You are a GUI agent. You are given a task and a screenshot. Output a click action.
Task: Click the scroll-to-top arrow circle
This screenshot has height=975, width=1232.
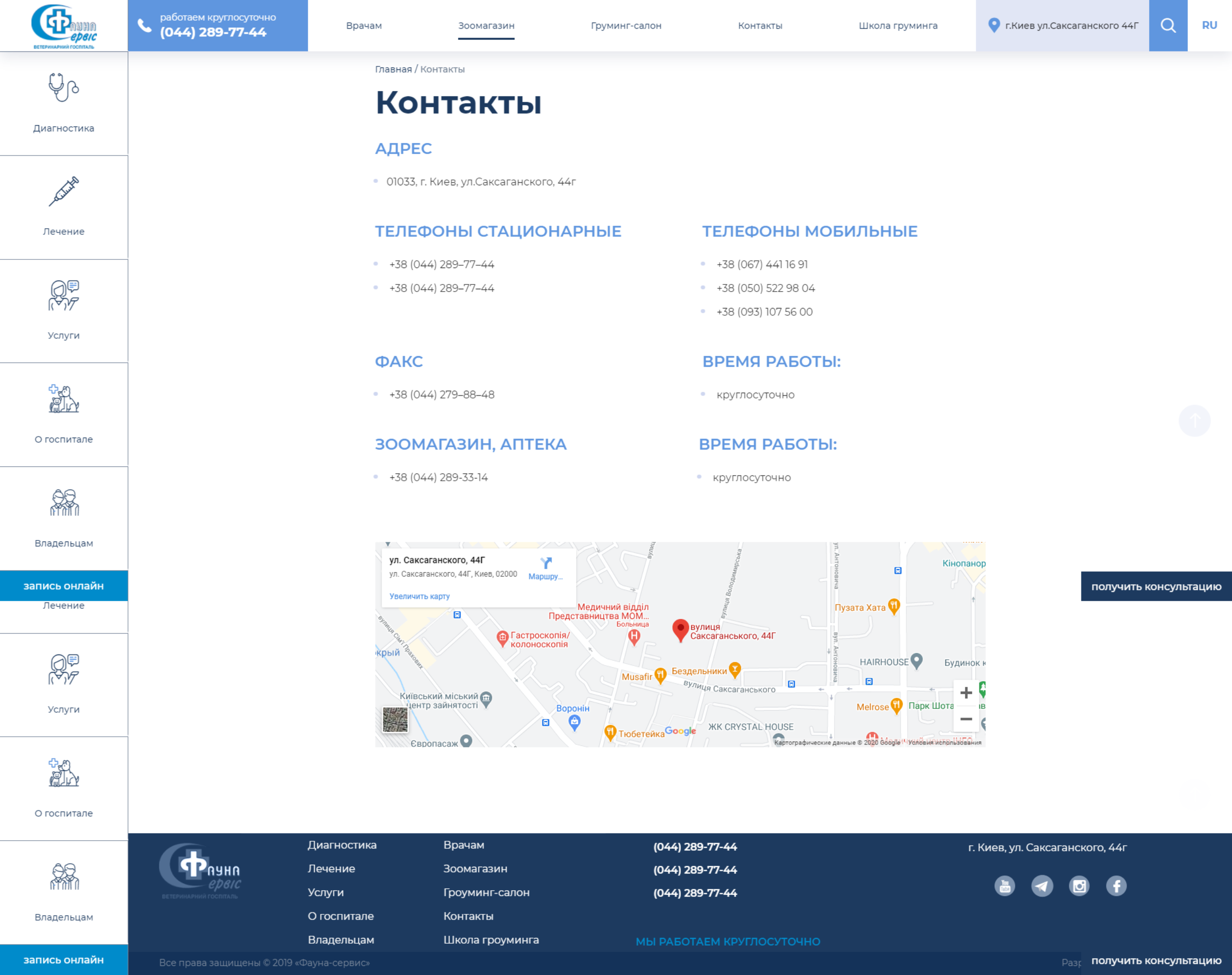tap(1194, 421)
